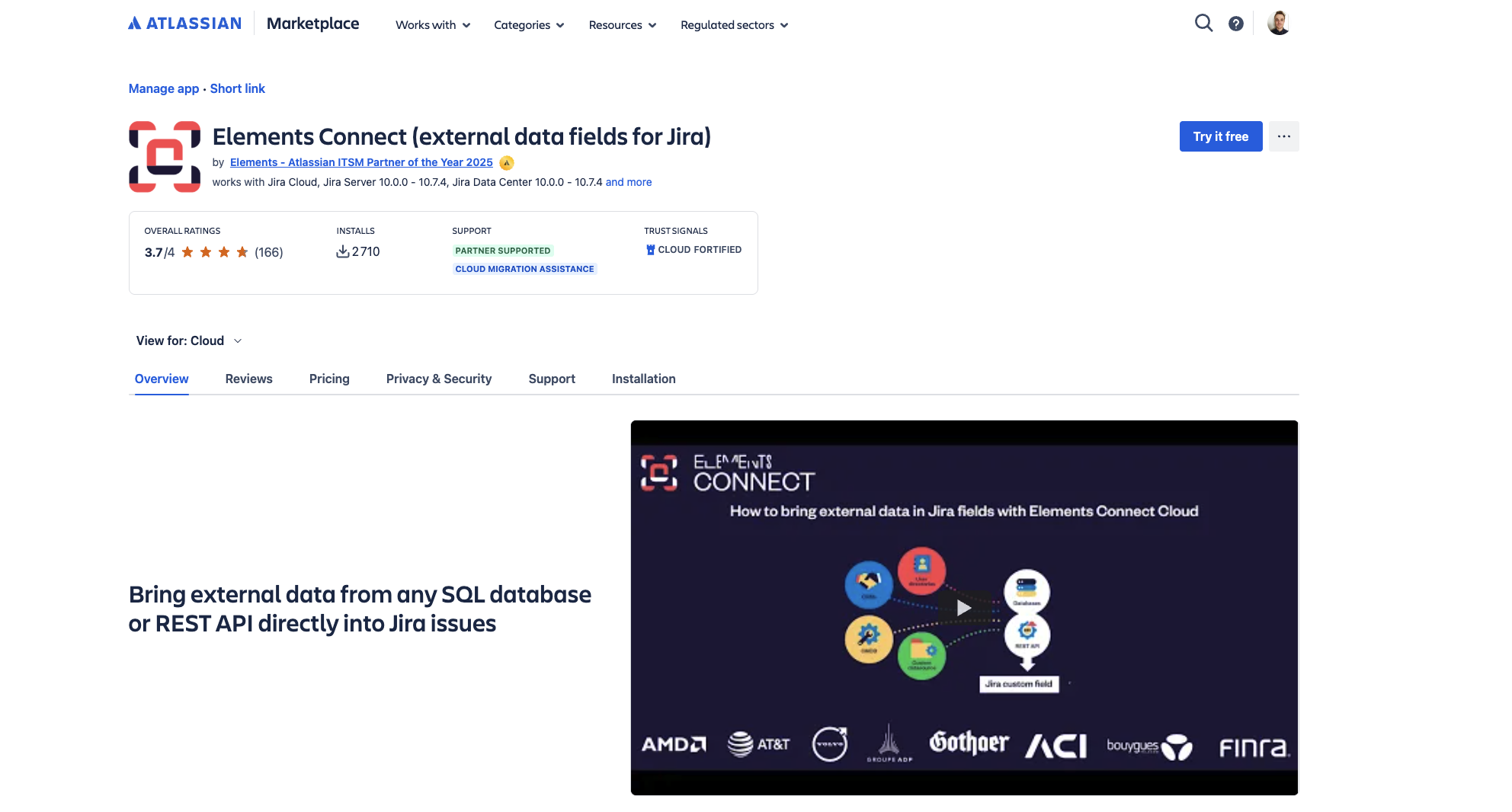The height and width of the screenshot is (812, 1512).
Task: Click the Cloud Migration Assistance badge
Action: click(x=524, y=269)
